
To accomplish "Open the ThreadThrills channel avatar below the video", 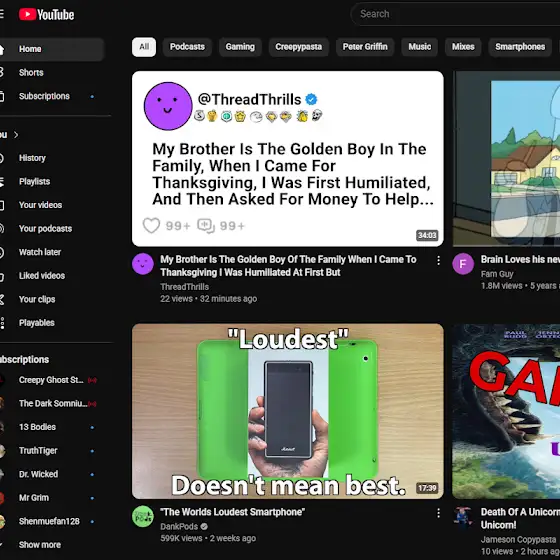I will click(x=143, y=264).
